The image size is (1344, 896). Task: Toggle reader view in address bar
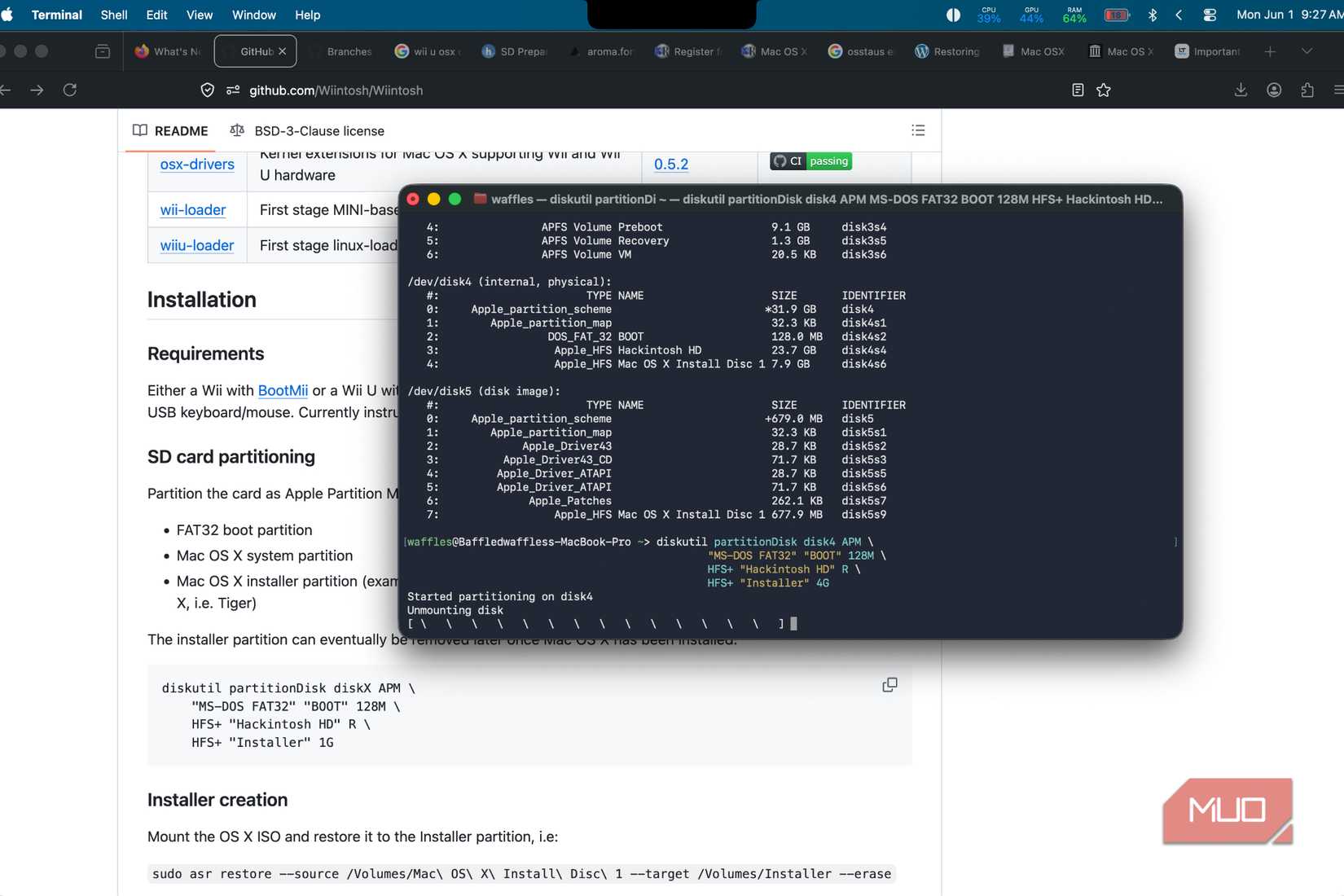[1078, 90]
